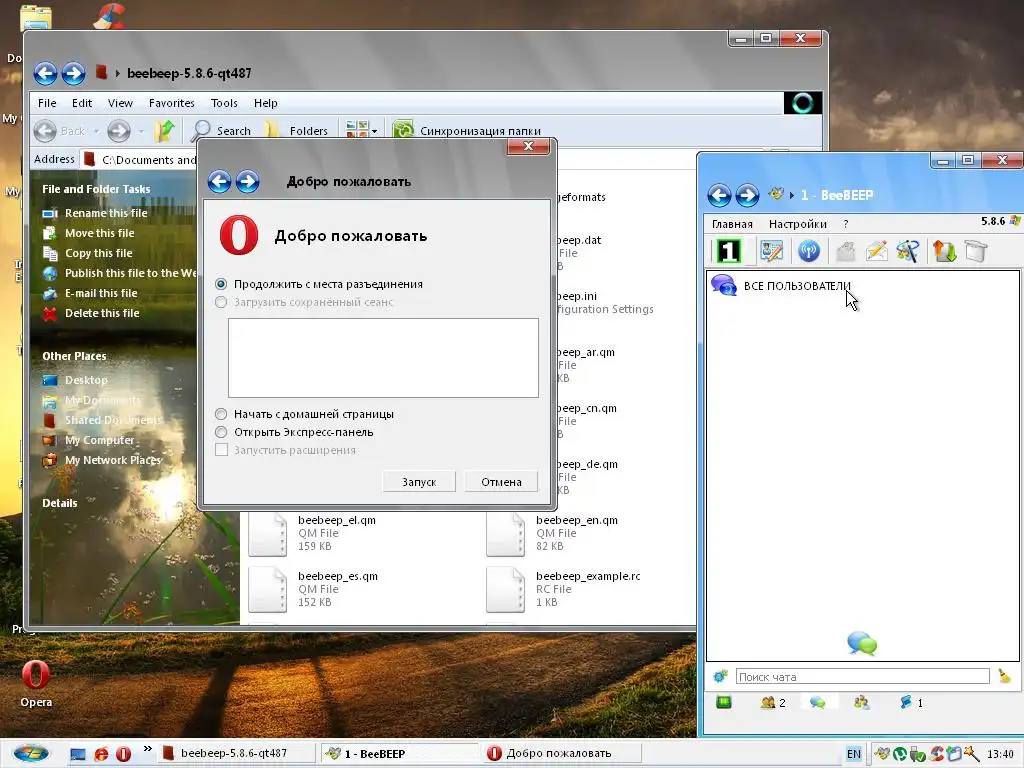Click the forward arrow in the Opera welcome dialog
This screenshot has height=768, width=1024.
coord(248,181)
